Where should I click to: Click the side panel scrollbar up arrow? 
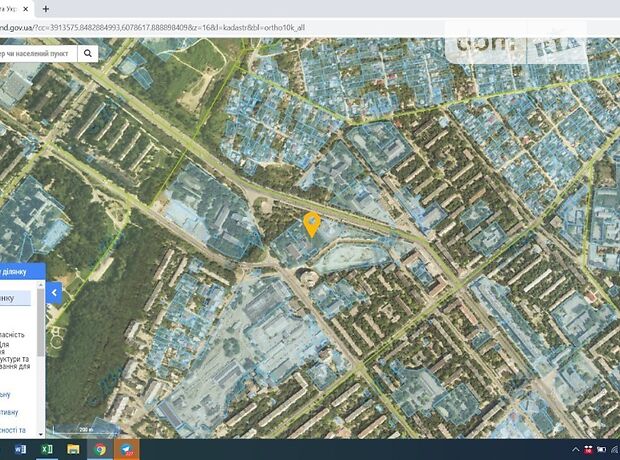pyautogui.click(x=41, y=285)
